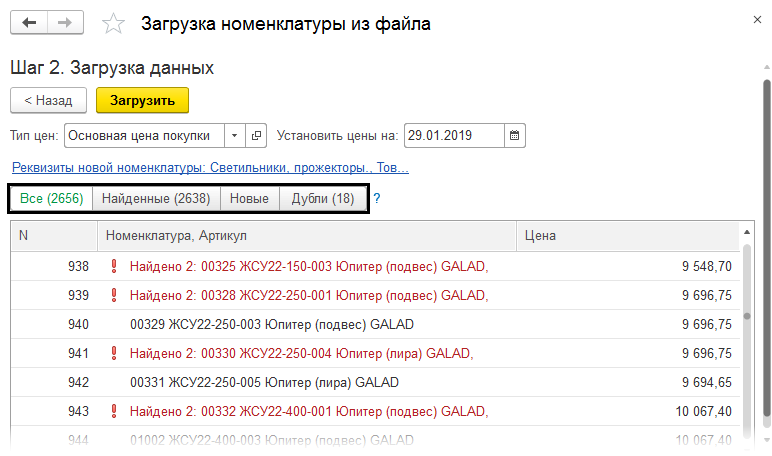The width and height of the screenshot is (772, 456).
Task: Click the back navigation arrow
Action: click(x=29, y=23)
